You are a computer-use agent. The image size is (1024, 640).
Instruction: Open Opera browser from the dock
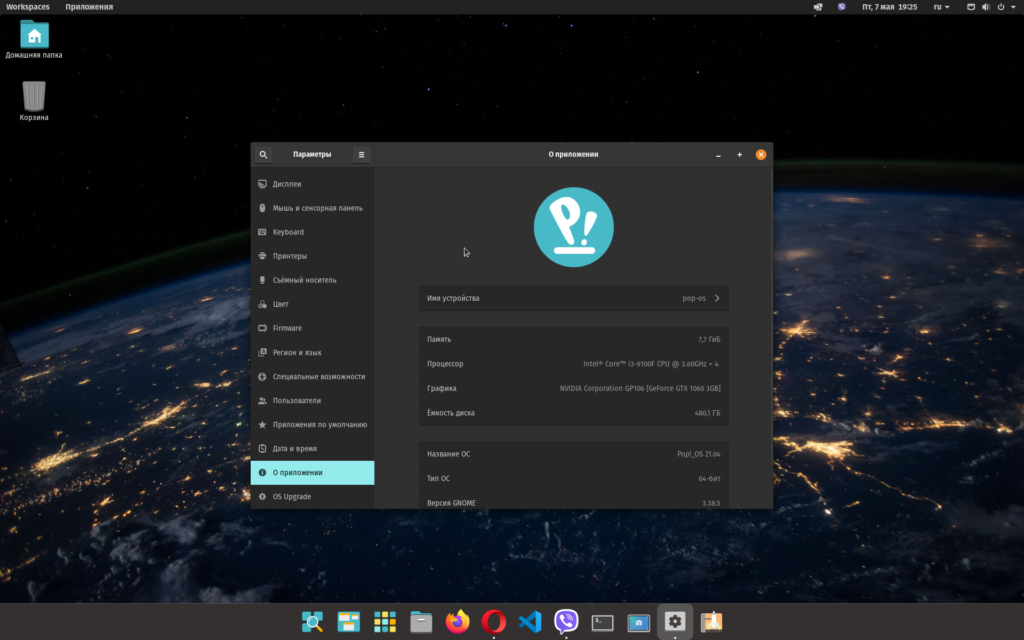tap(494, 622)
